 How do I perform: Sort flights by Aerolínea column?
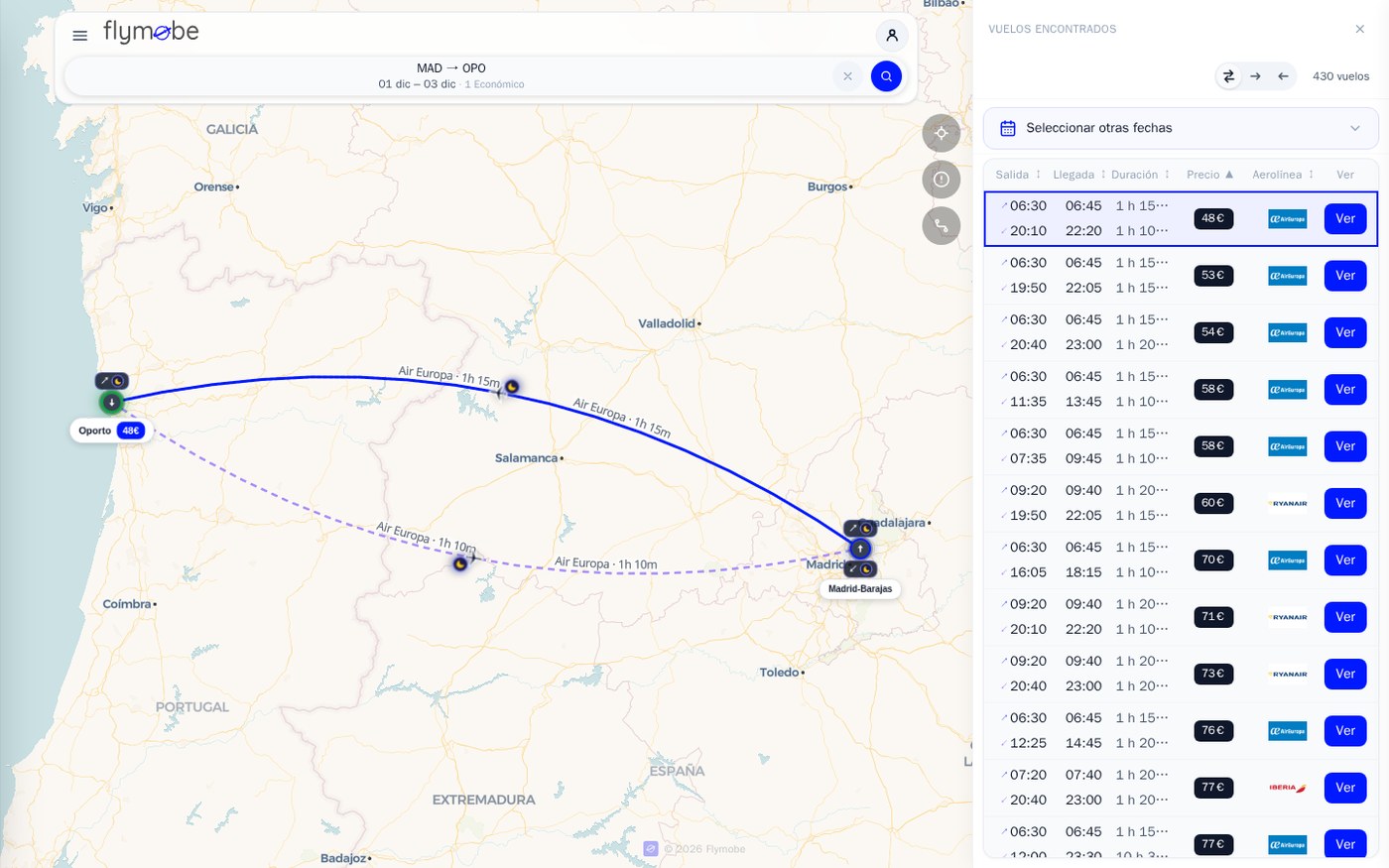pyautogui.click(x=1283, y=175)
